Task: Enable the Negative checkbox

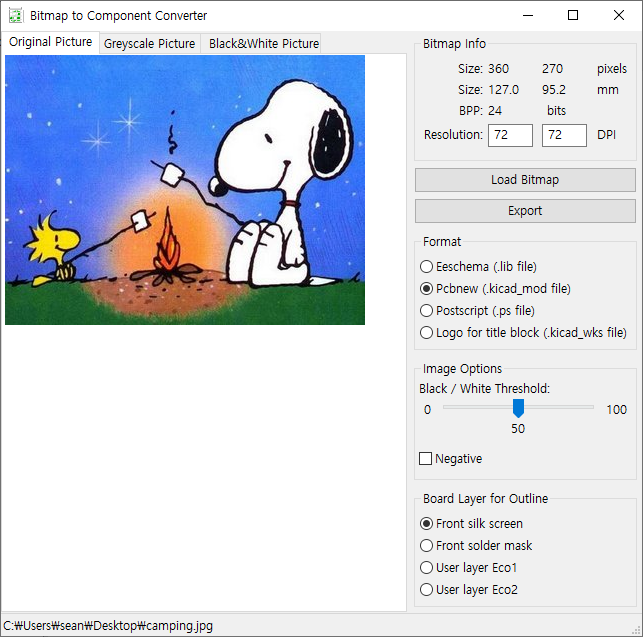Action: (x=450, y=459)
